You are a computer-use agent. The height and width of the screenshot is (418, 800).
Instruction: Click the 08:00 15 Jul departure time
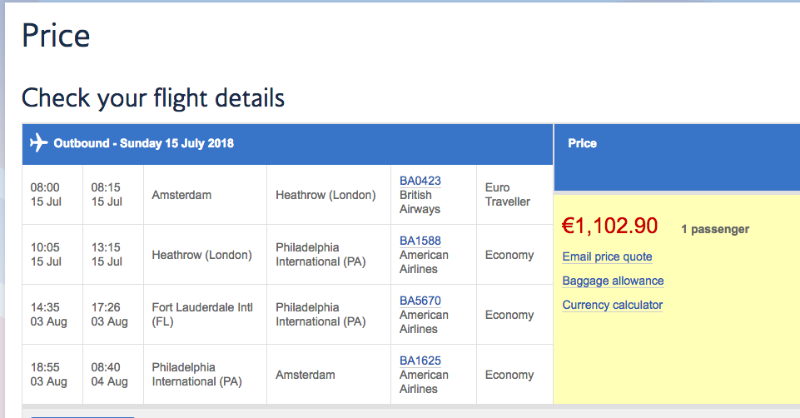click(x=47, y=195)
